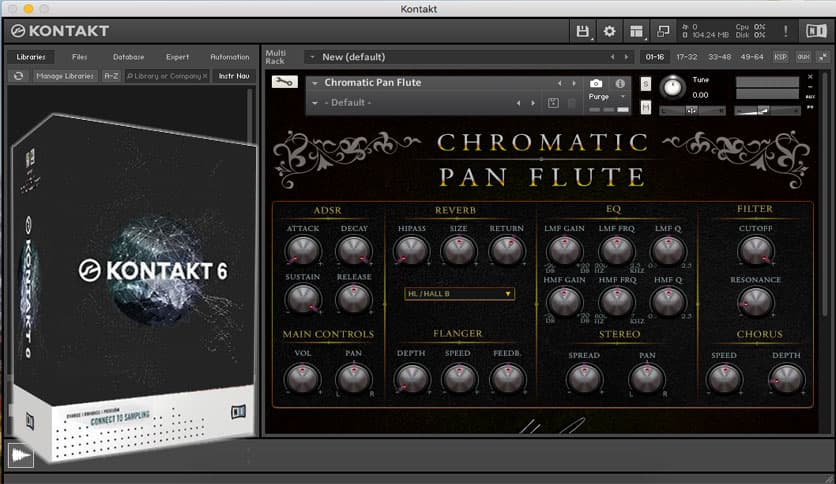Toggle the Mute (M) button

pyautogui.click(x=646, y=107)
